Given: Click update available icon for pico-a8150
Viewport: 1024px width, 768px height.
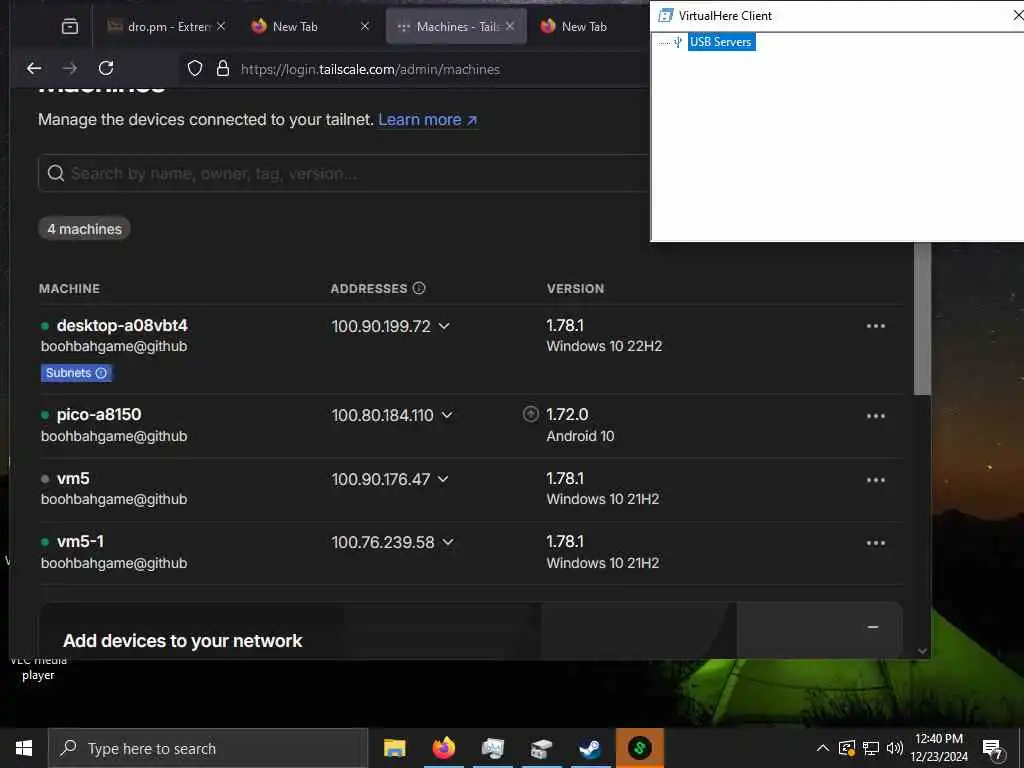Looking at the screenshot, I should coord(531,414).
